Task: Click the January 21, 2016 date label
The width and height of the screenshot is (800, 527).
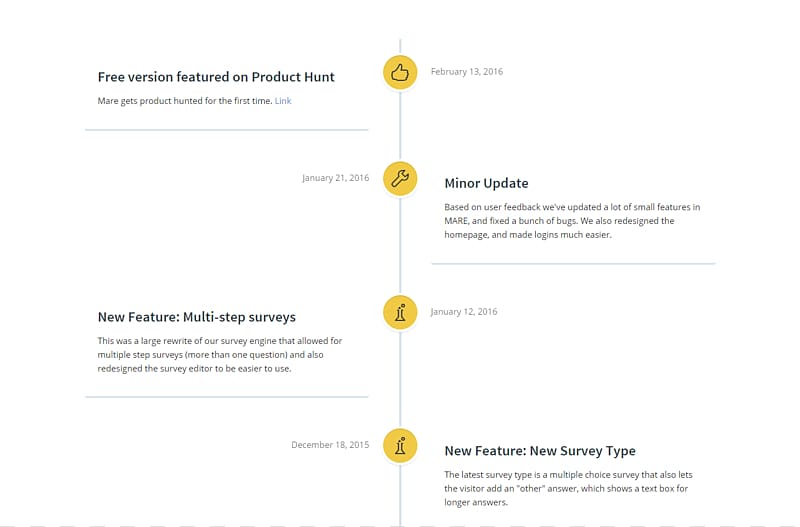Action: pos(335,178)
